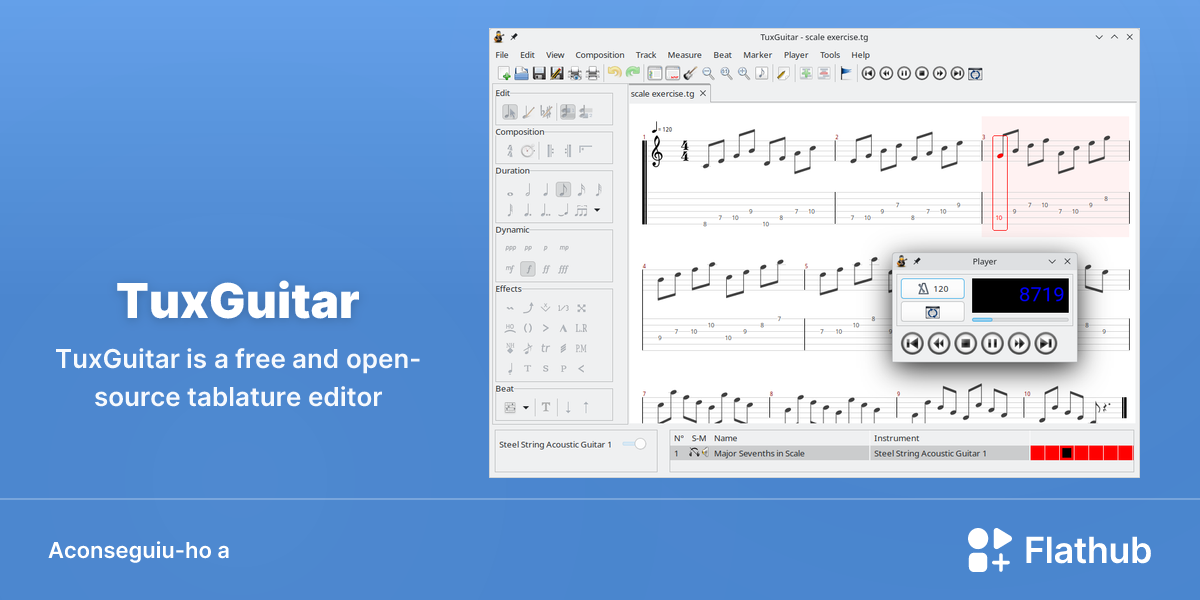Viewport: 1200px width, 600px height.
Task: Save the song with the floppy disk icon
Action: pyautogui.click(x=539, y=73)
